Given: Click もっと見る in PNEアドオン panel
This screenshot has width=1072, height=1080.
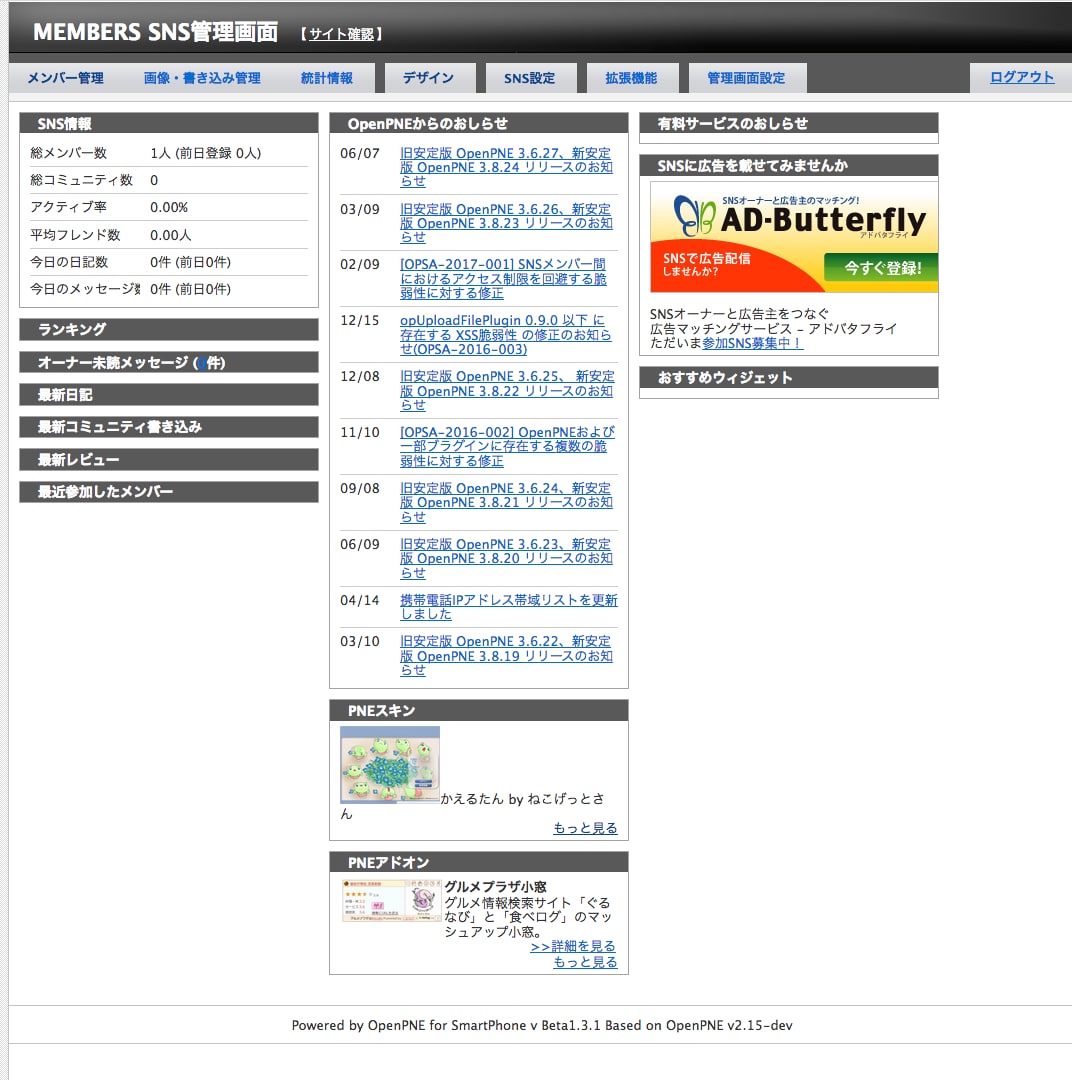Looking at the screenshot, I should pyautogui.click(x=585, y=962).
